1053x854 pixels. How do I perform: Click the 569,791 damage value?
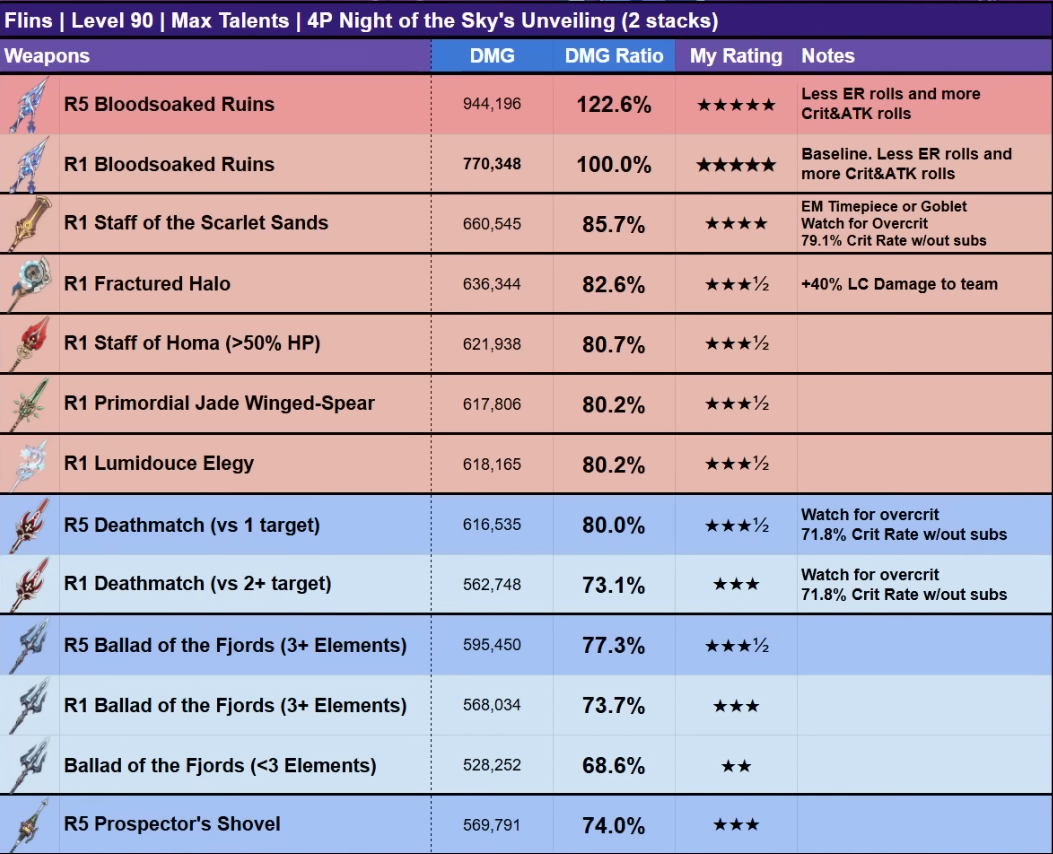492,825
